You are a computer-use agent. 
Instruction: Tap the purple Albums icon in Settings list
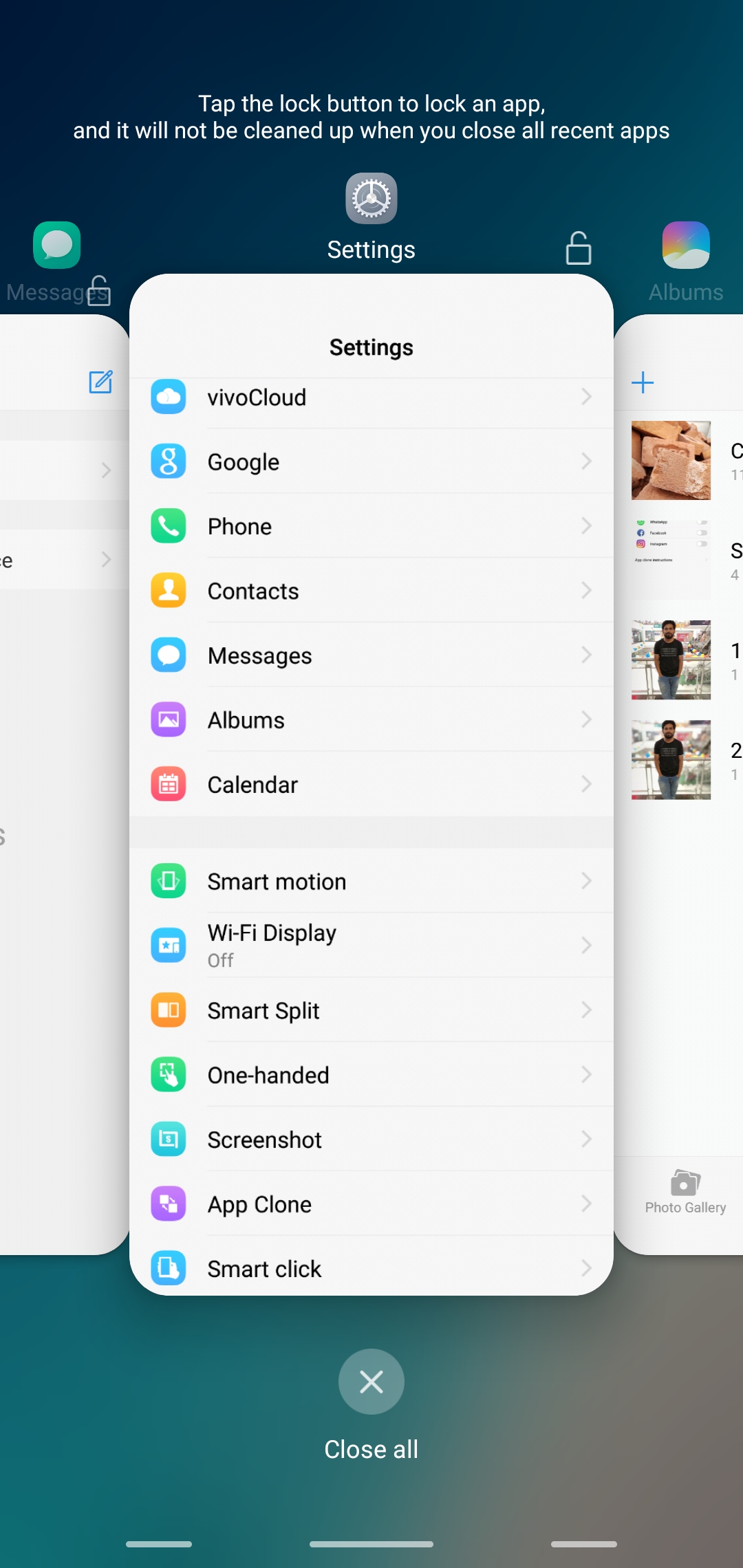[169, 720]
